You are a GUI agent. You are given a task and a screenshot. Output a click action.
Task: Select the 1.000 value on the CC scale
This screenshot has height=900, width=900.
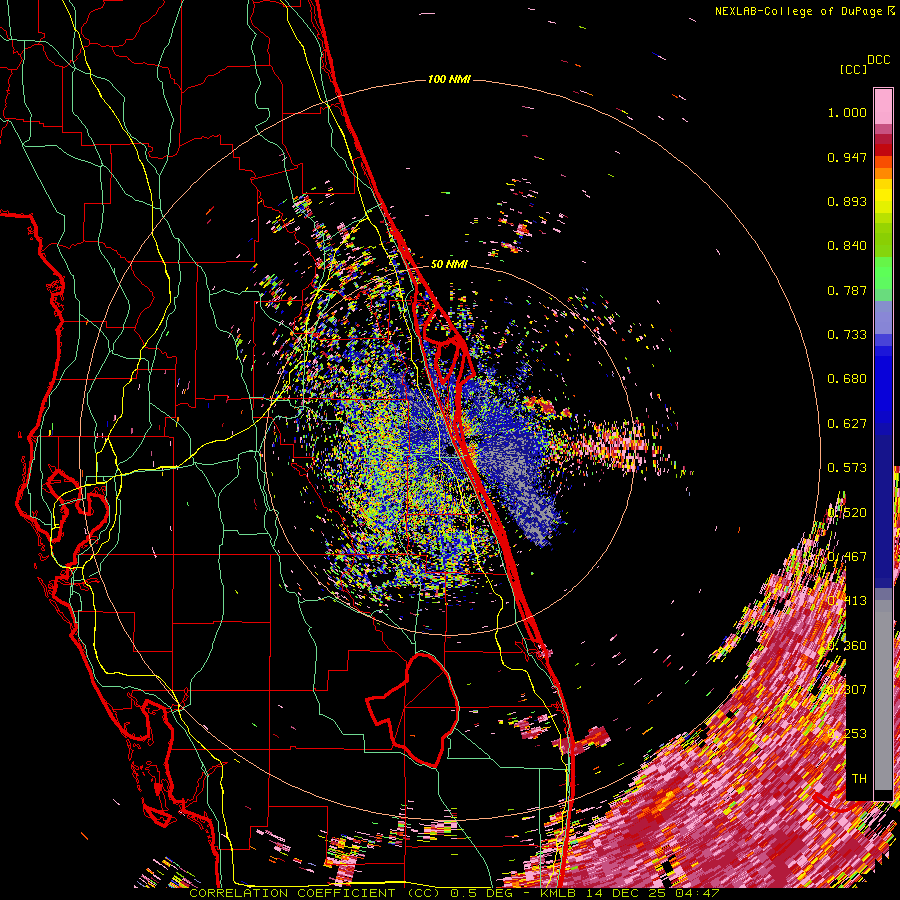847,112
